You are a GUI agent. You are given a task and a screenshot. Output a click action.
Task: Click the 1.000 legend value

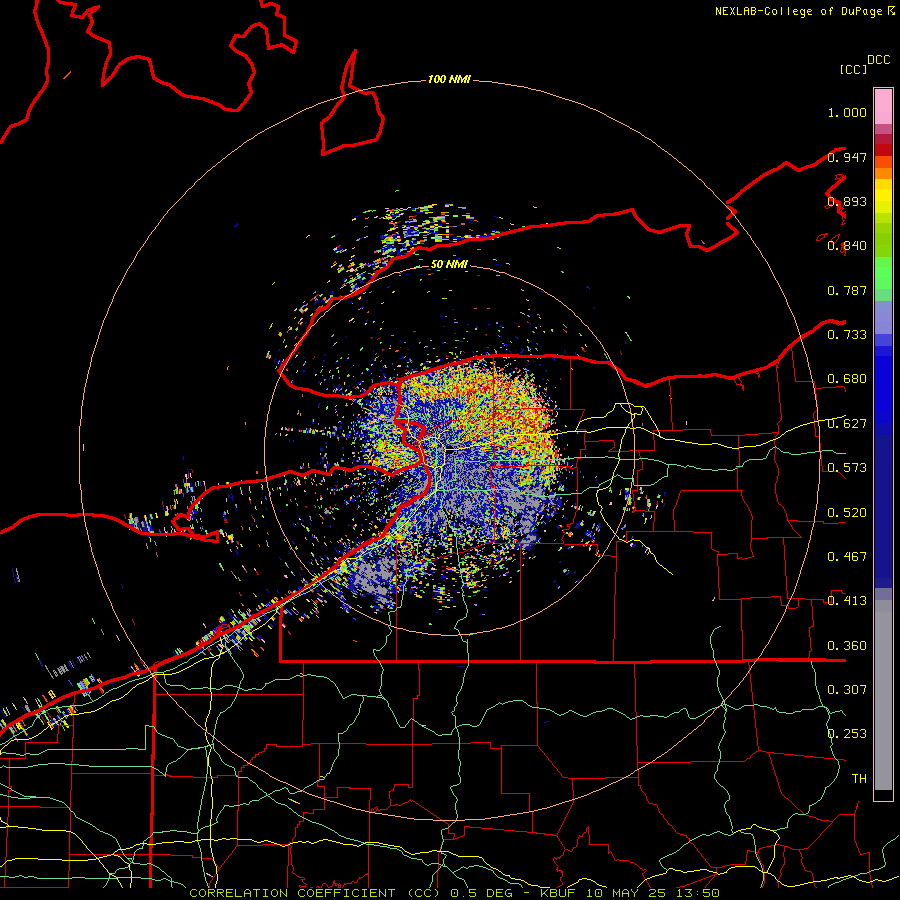click(x=847, y=112)
